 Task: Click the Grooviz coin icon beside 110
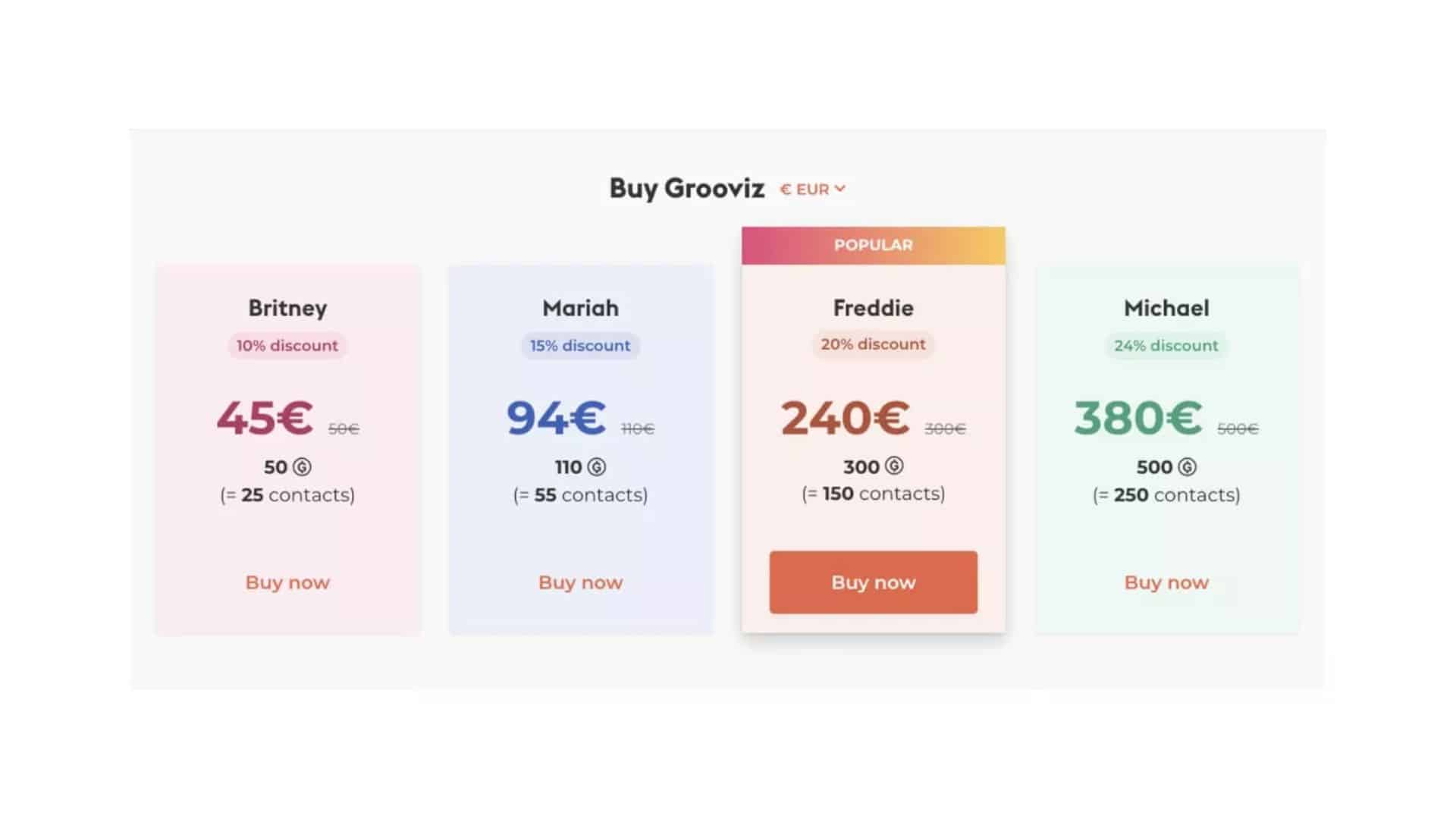[x=597, y=467]
